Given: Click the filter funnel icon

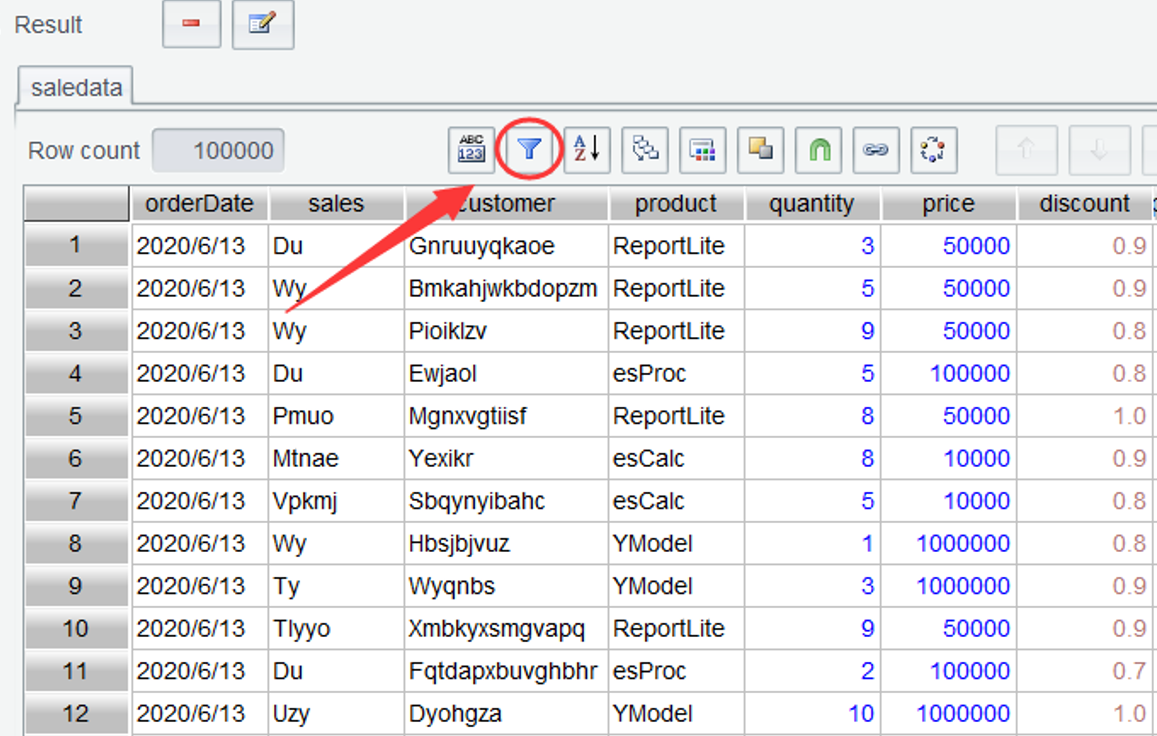Looking at the screenshot, I should tap(529, 150).
